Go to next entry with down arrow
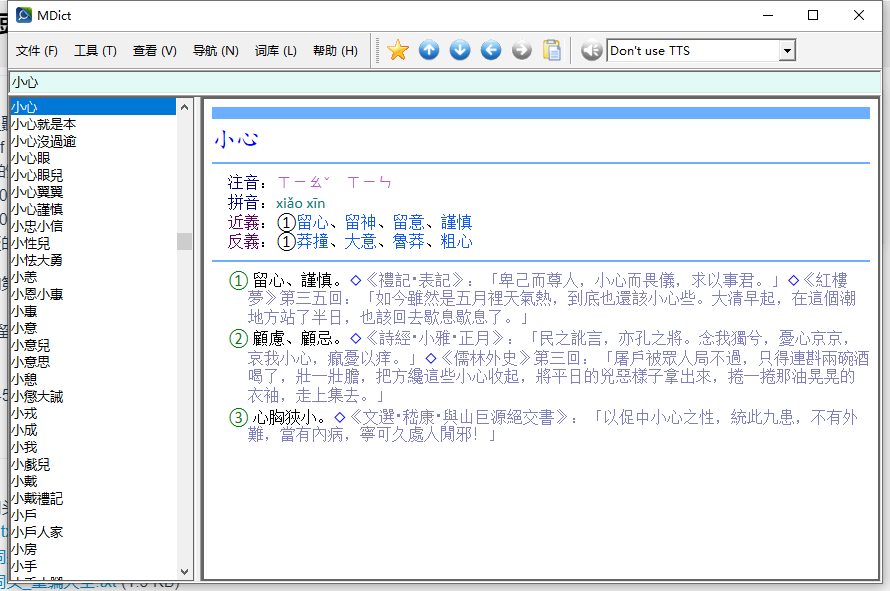 pyautogui.click(x=460, y=50)
